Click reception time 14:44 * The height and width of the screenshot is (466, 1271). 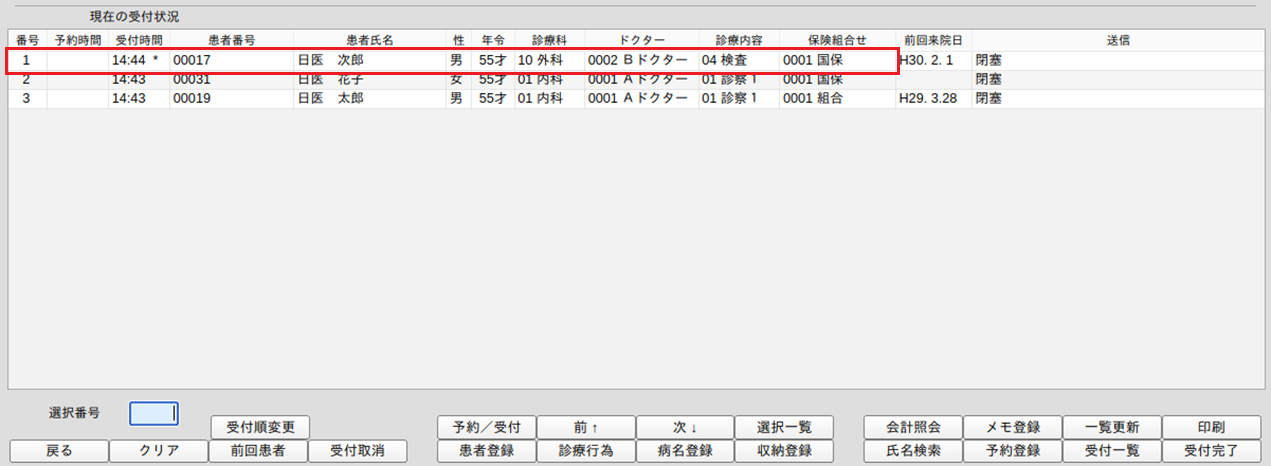pos(135,60)
